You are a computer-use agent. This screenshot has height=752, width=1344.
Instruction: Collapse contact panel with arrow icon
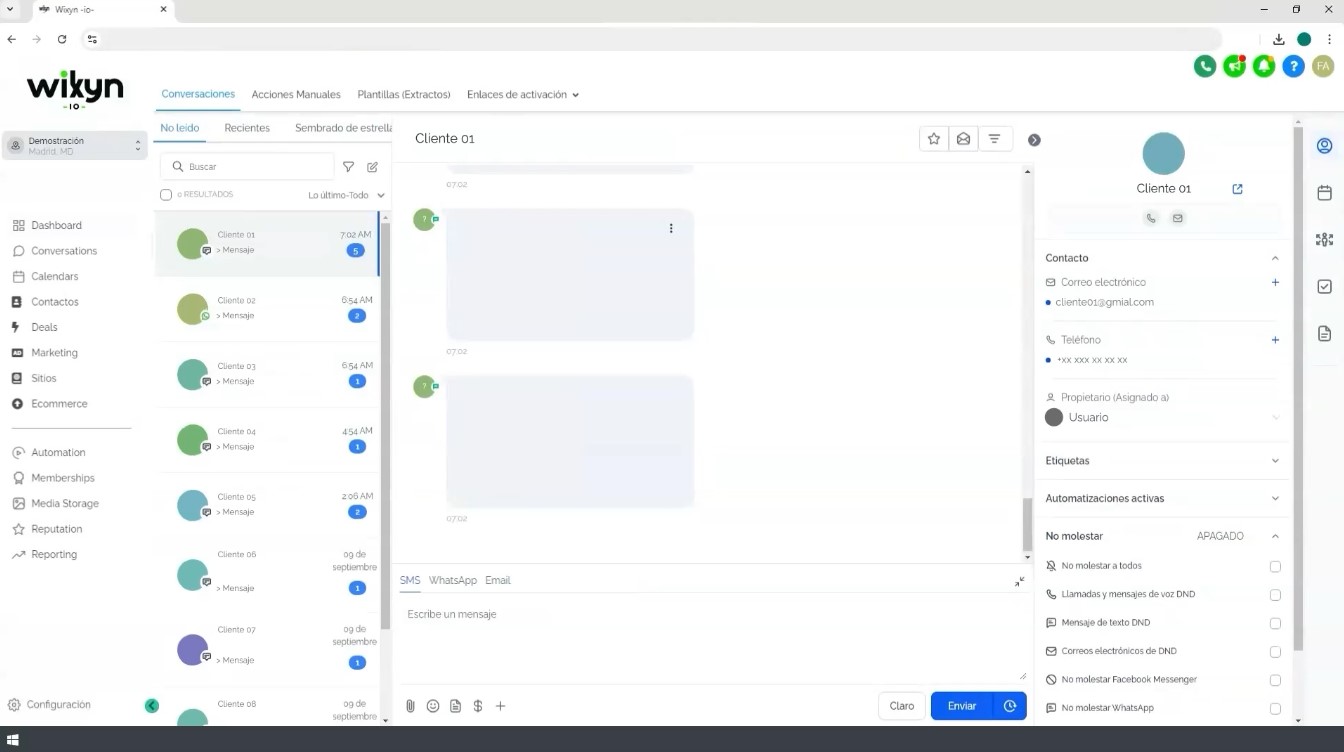[x=1034, y=140]
